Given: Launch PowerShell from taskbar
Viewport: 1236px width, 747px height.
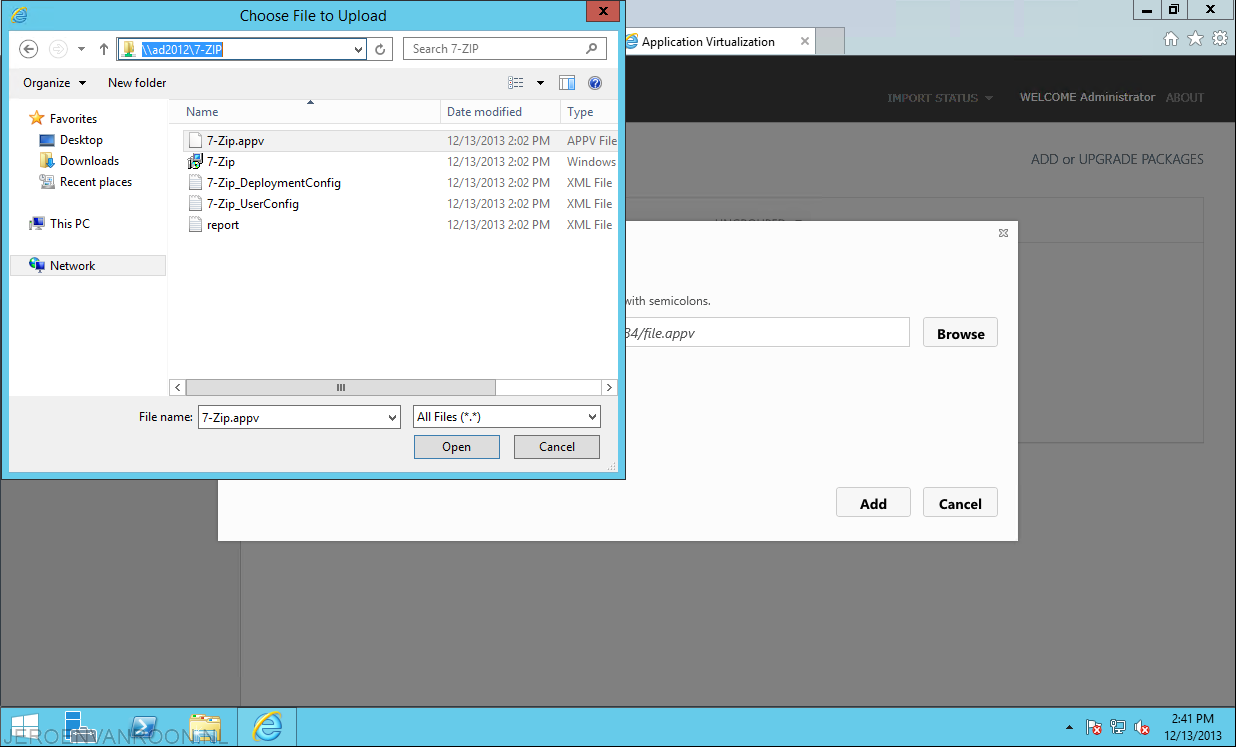Looking at the screenshot, I should (x=145, y=727).
